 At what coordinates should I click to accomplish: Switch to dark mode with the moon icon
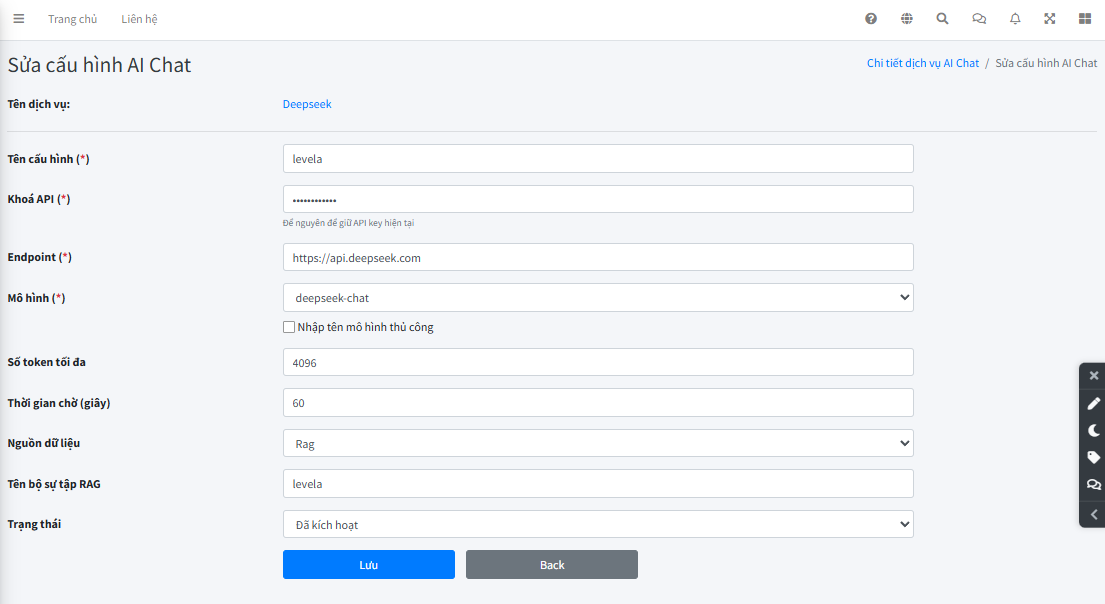coord(1094,431)
